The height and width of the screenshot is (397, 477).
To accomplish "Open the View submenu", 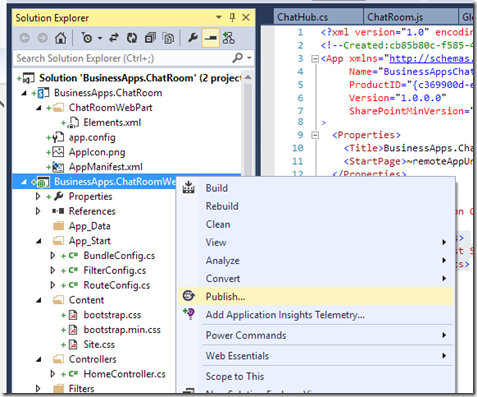I will pos(316,242).
